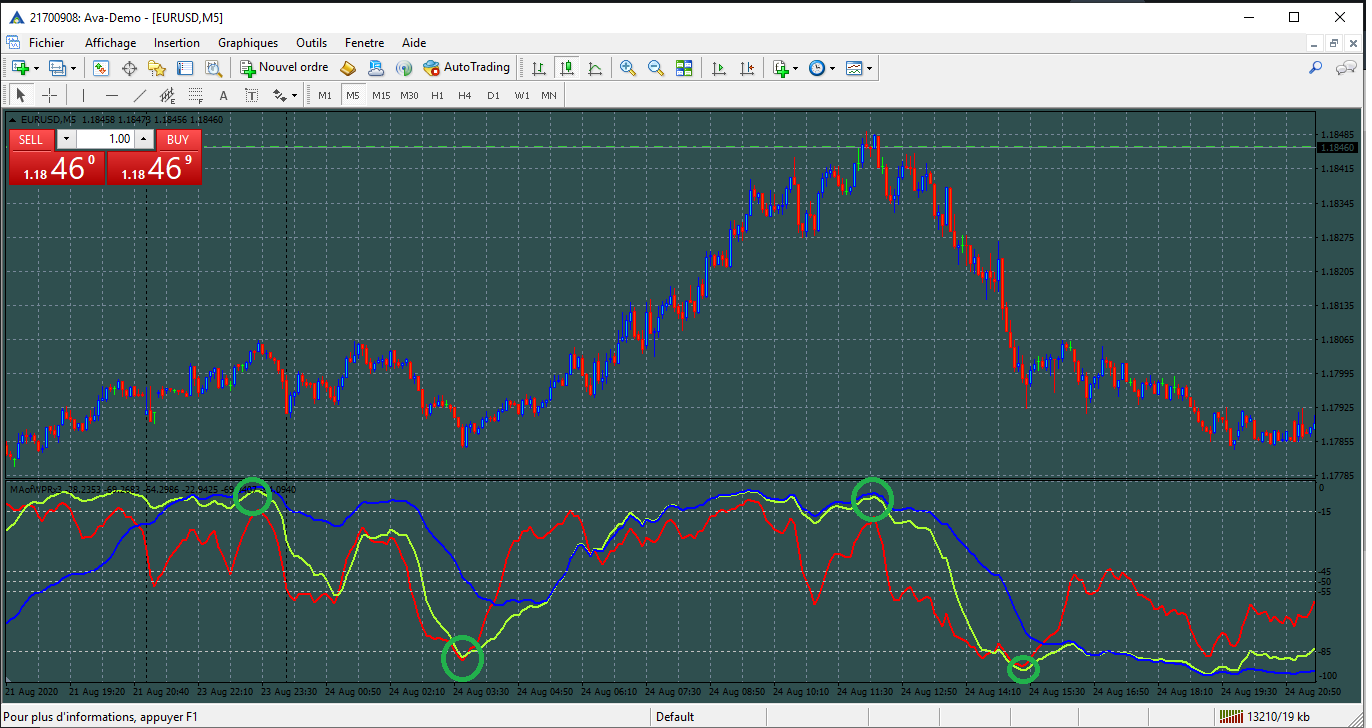The width and height of the screenshot is (1372, 728).
Task: Zoom in on the chart
Action: tap(628, 68)
